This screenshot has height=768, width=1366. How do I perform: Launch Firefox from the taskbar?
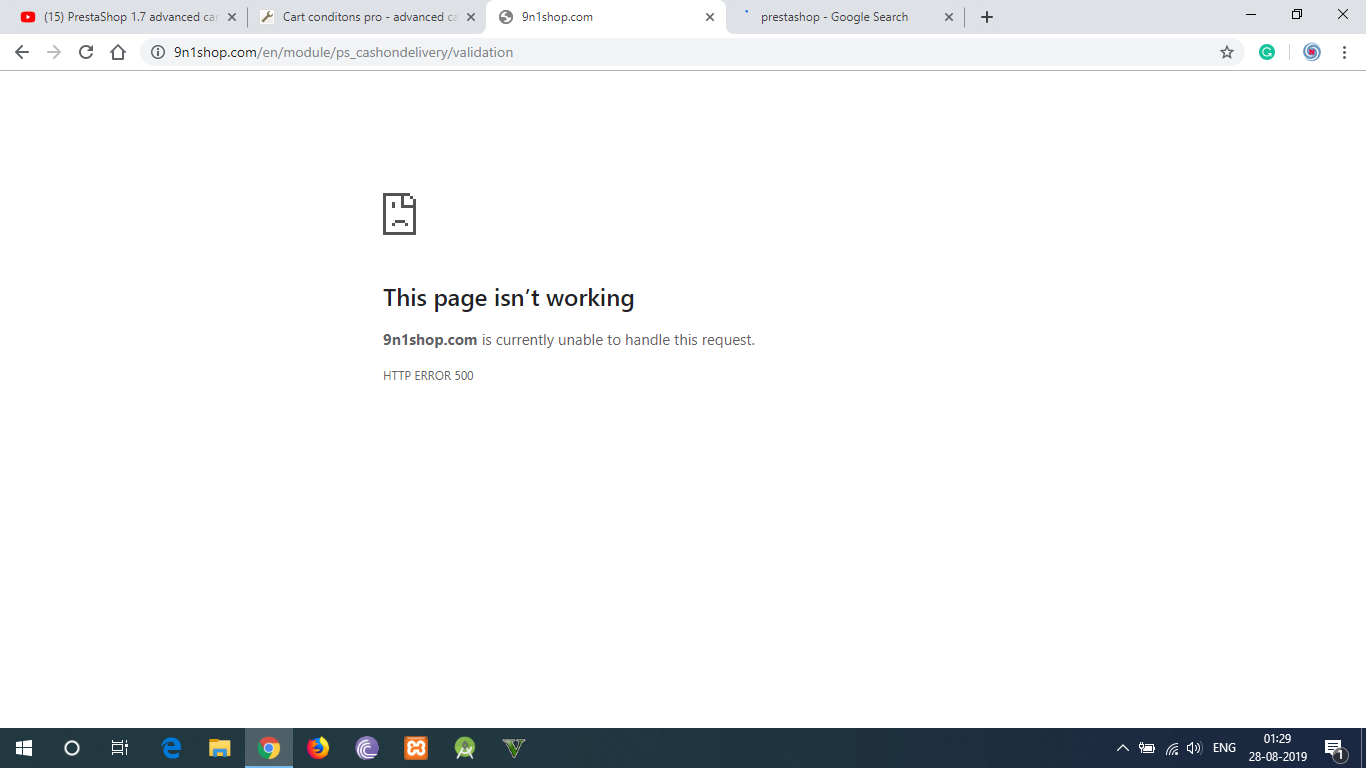point(317,747)
